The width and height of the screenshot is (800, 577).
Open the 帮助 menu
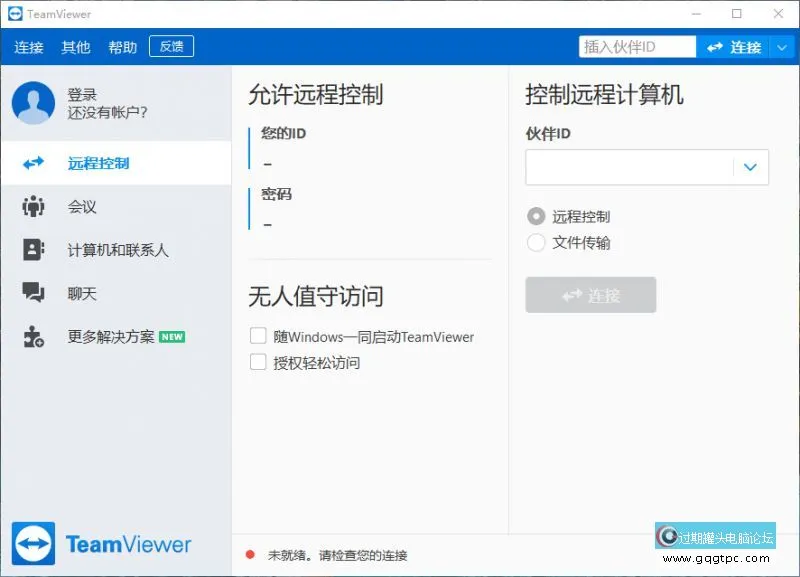(122, 47)
